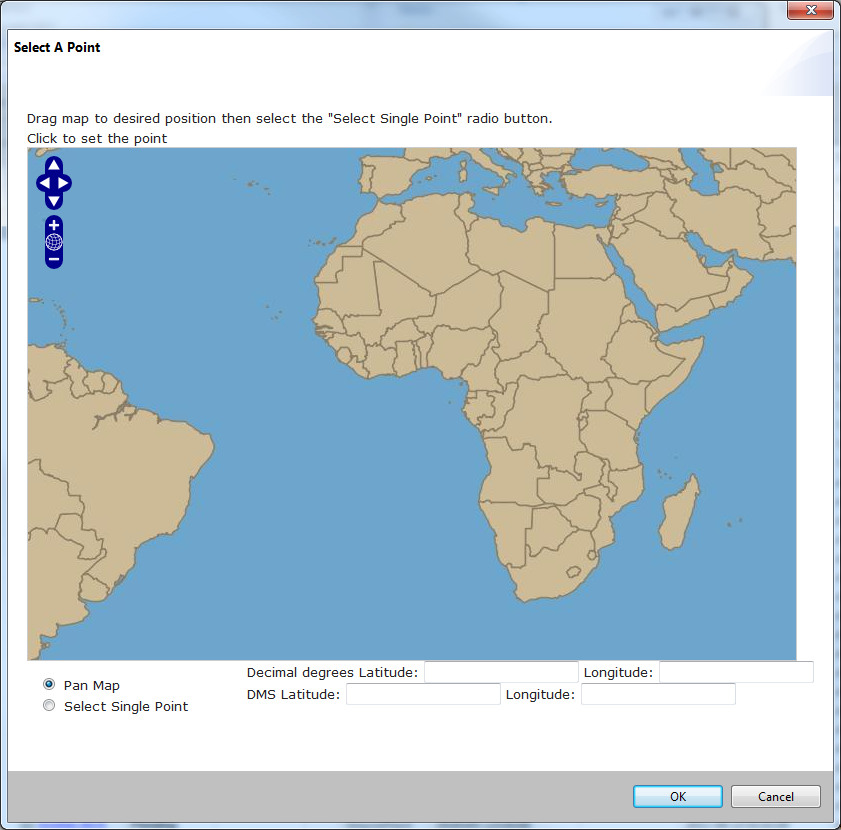
Task: Click into the DMS Longitude field
Action: 658,694
